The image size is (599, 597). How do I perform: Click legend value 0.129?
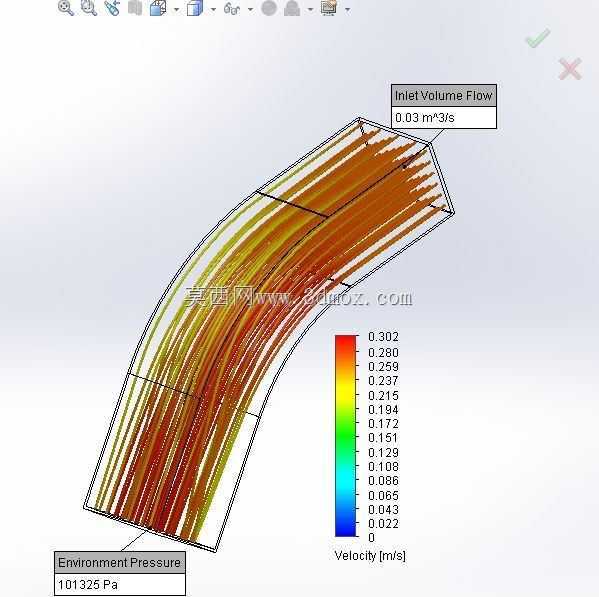pyautogui.click(x=383, y=452)
